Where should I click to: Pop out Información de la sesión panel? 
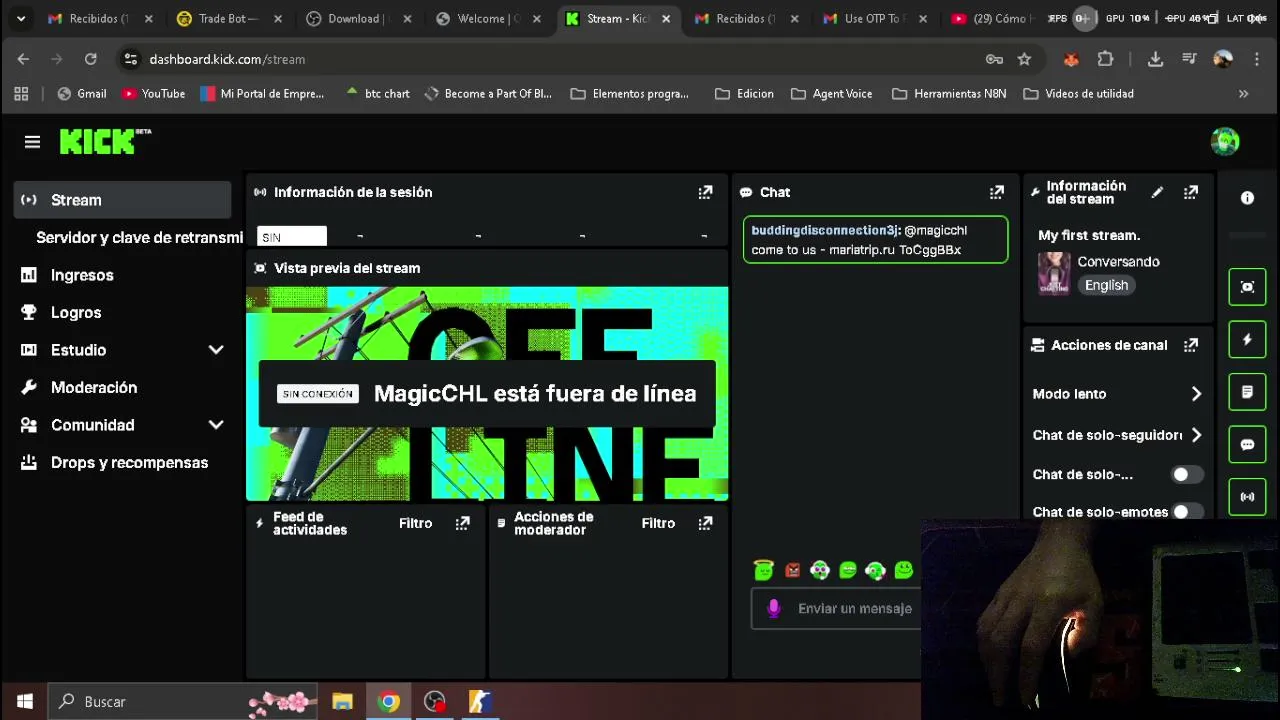[705, 192]
